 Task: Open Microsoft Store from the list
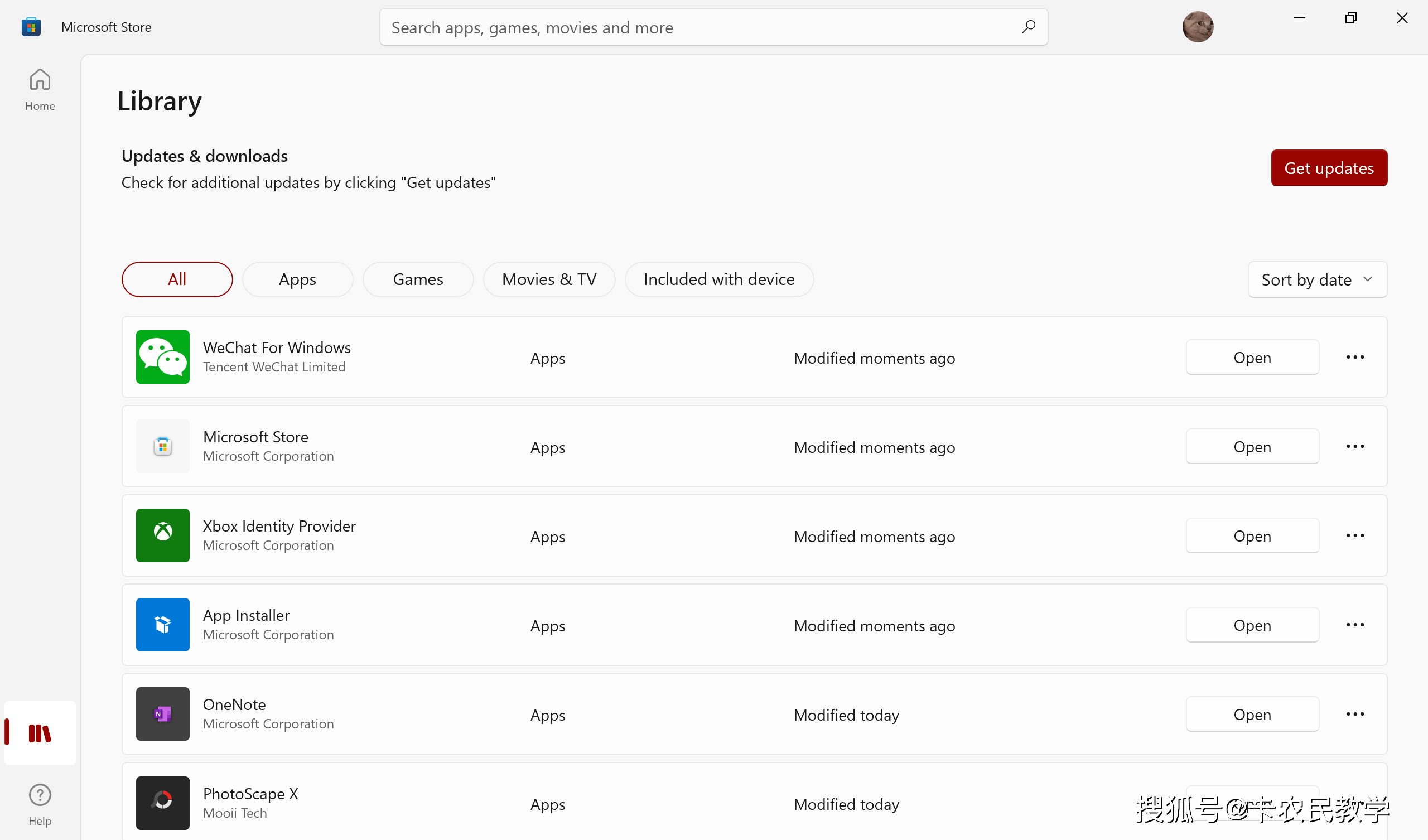click(x=1252, y=446)
